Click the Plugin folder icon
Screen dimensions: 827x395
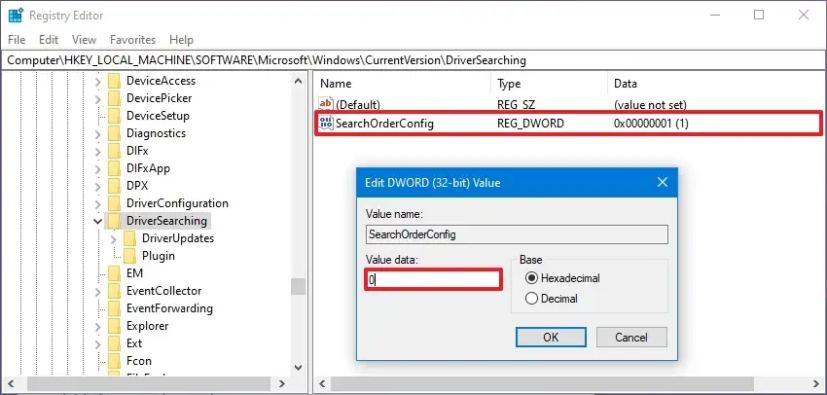tap(130, 256)
